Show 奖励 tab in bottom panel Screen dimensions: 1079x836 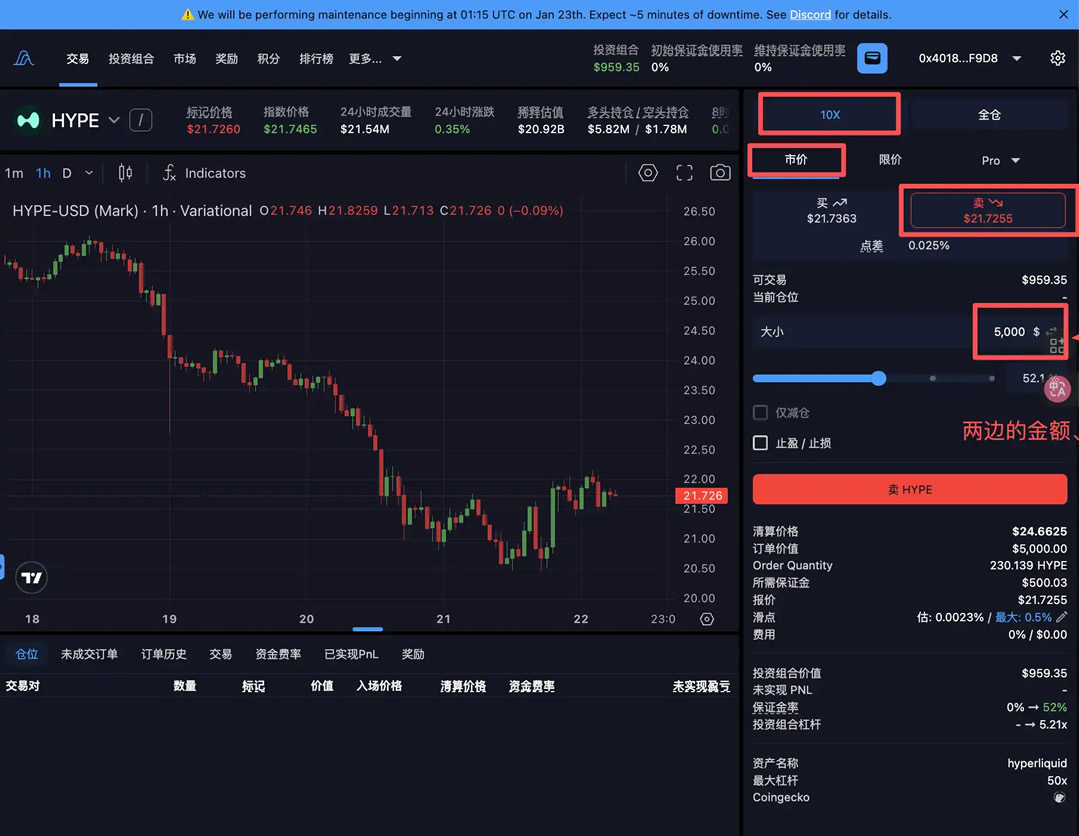(413, 654)
